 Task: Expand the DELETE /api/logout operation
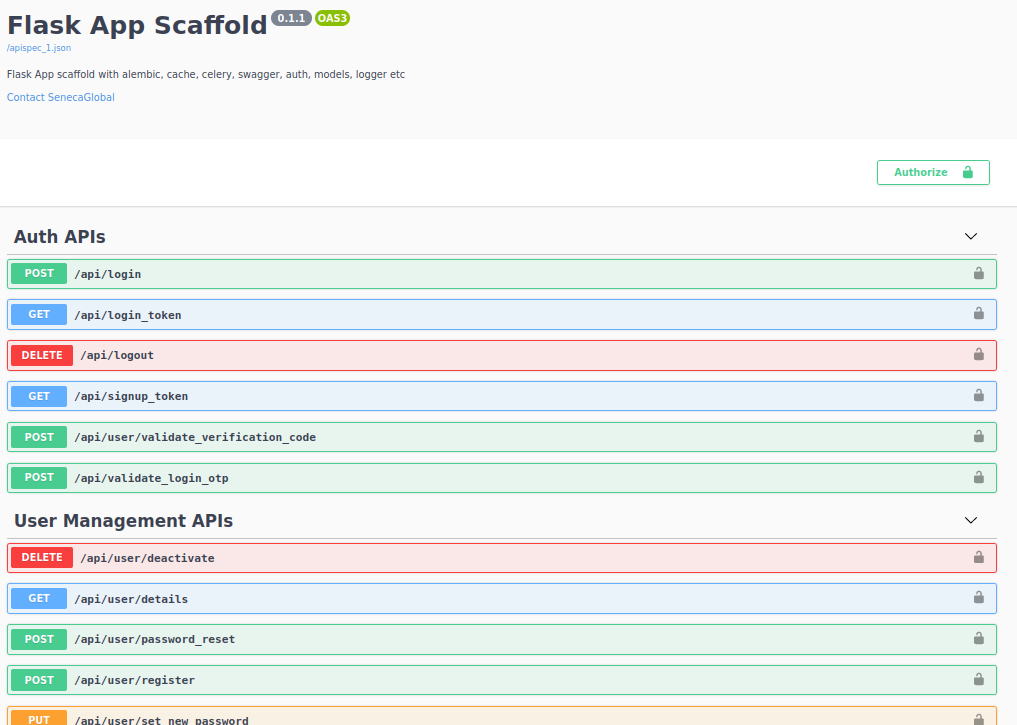coord(501,355)
